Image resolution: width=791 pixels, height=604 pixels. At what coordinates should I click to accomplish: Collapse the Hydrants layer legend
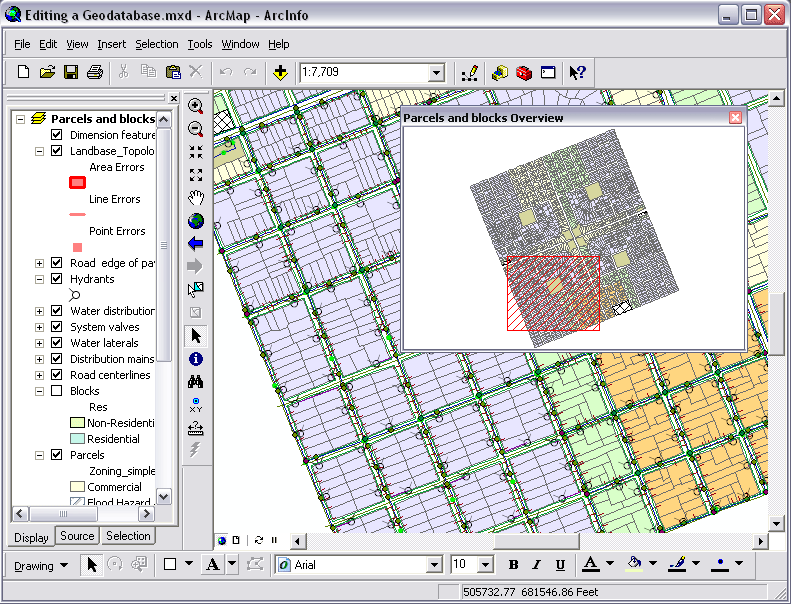point(39,279)
